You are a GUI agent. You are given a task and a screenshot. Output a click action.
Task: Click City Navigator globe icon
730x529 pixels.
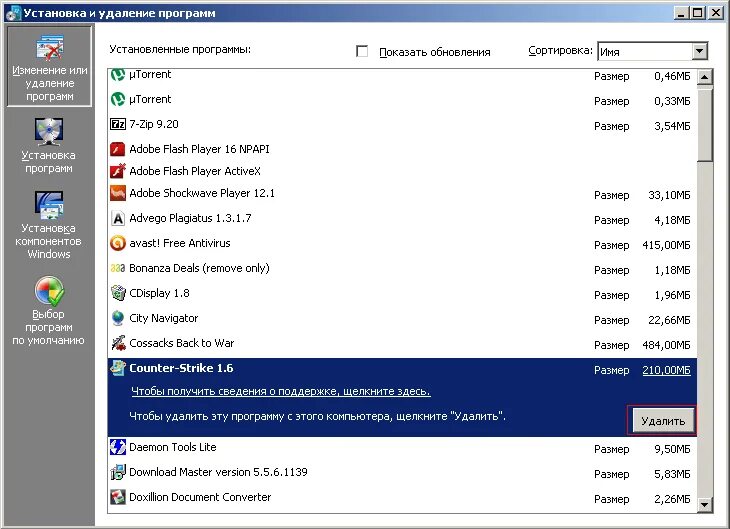point(118,318)
